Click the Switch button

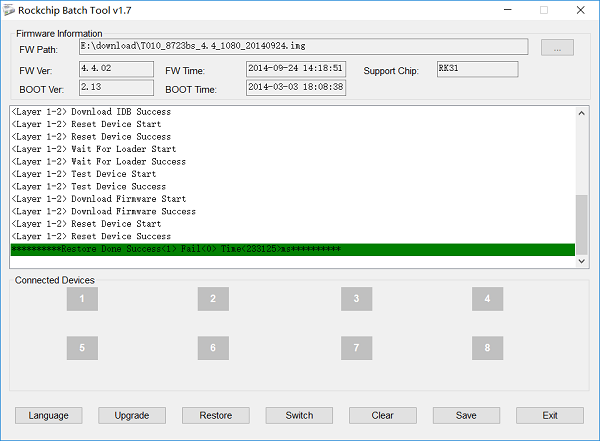tap(299, 415)
